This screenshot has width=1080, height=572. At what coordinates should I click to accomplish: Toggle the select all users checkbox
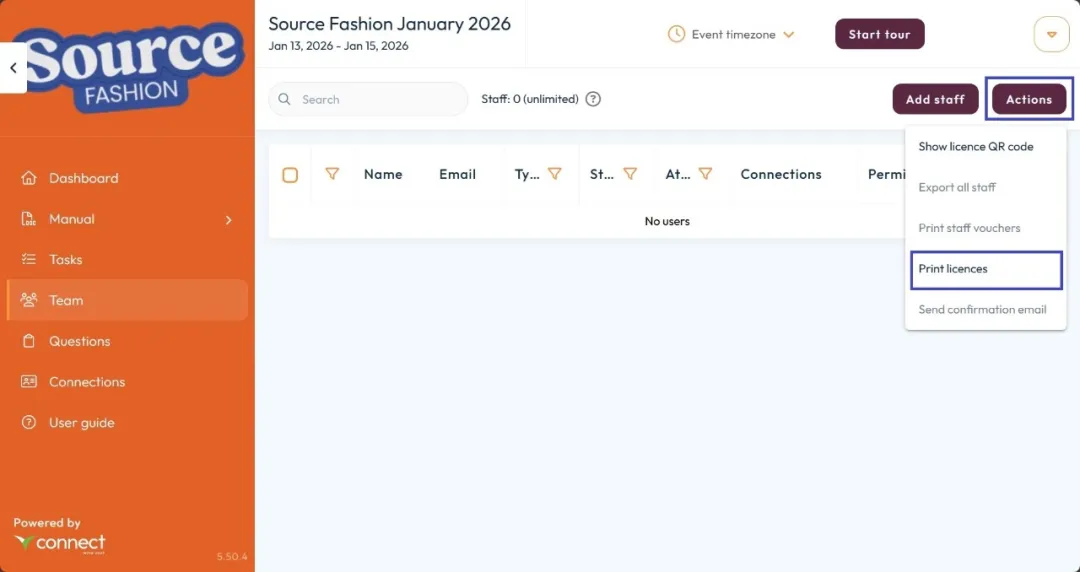click(290, 175)
